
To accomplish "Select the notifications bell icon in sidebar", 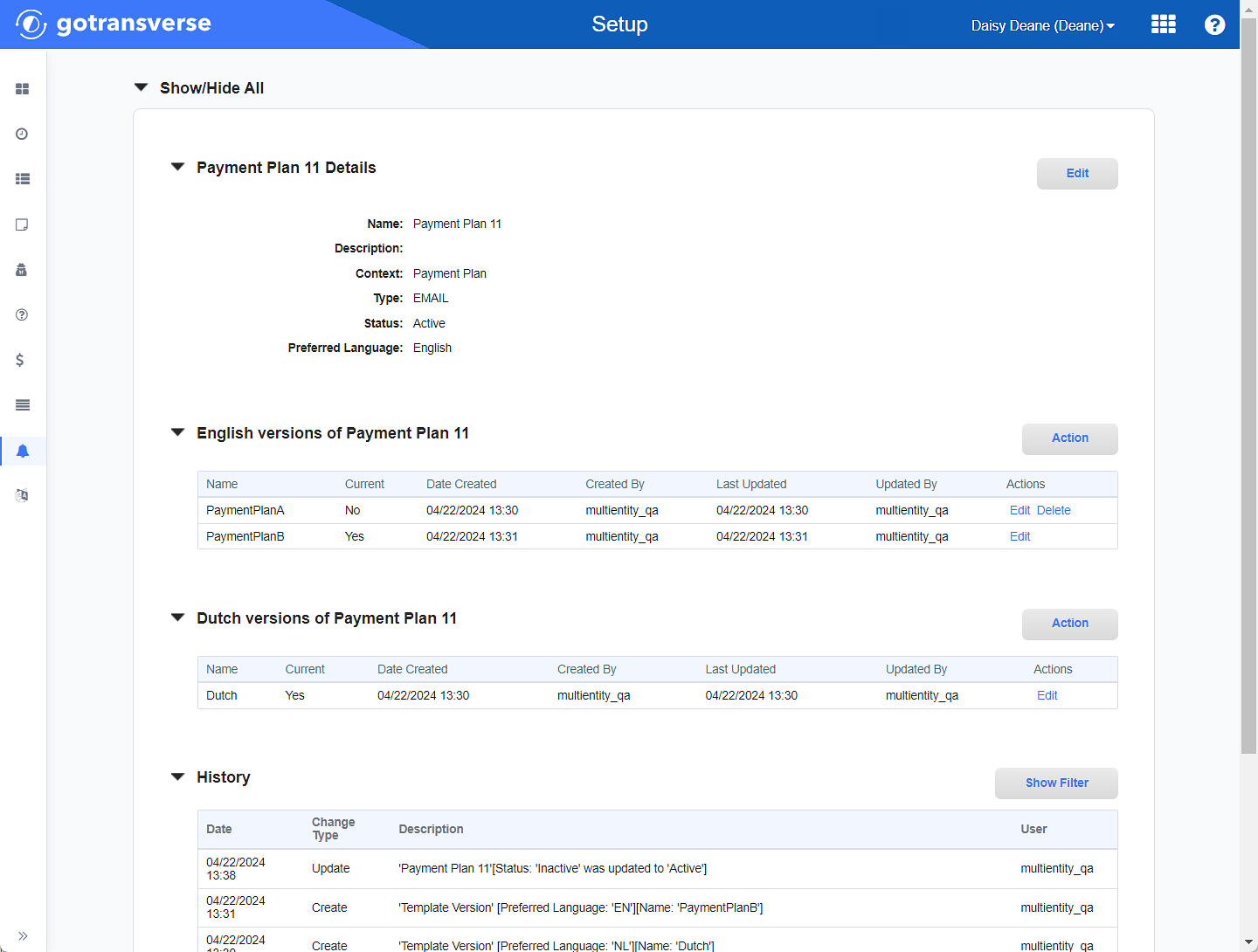I will 23,451.
